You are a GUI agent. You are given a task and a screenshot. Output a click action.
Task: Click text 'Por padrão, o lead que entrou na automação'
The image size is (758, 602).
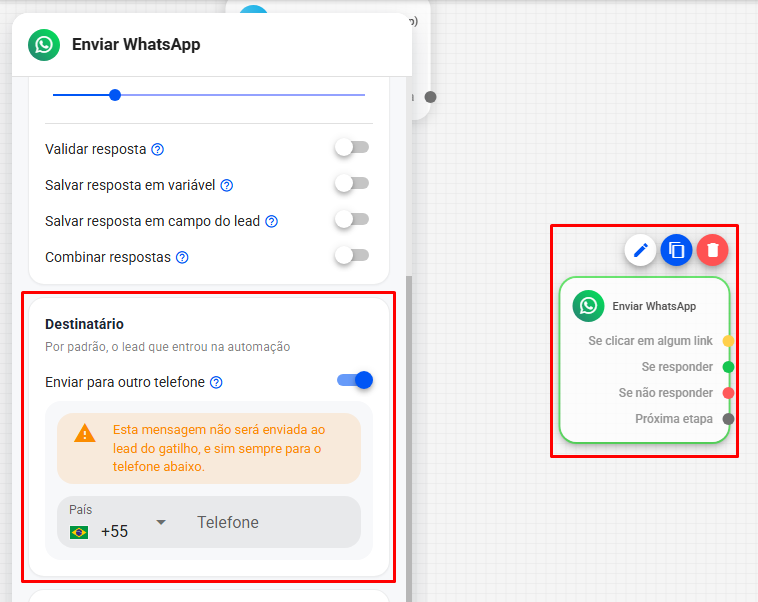pos(167,347)
